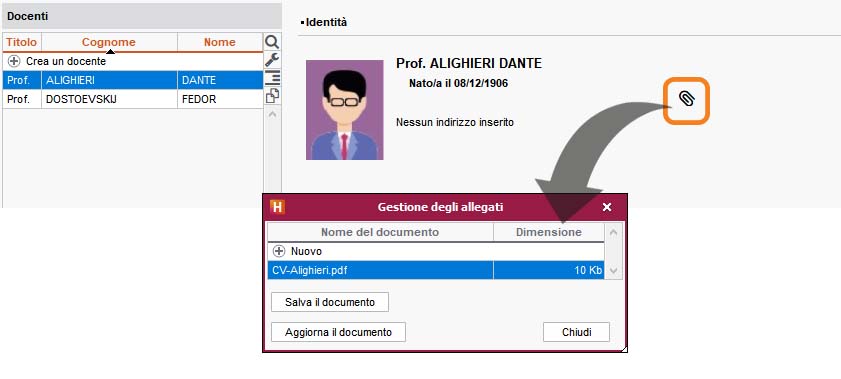Click the Titolo column header
The image size is (841, 379).
pyautogui.click(x=22, y=42)
